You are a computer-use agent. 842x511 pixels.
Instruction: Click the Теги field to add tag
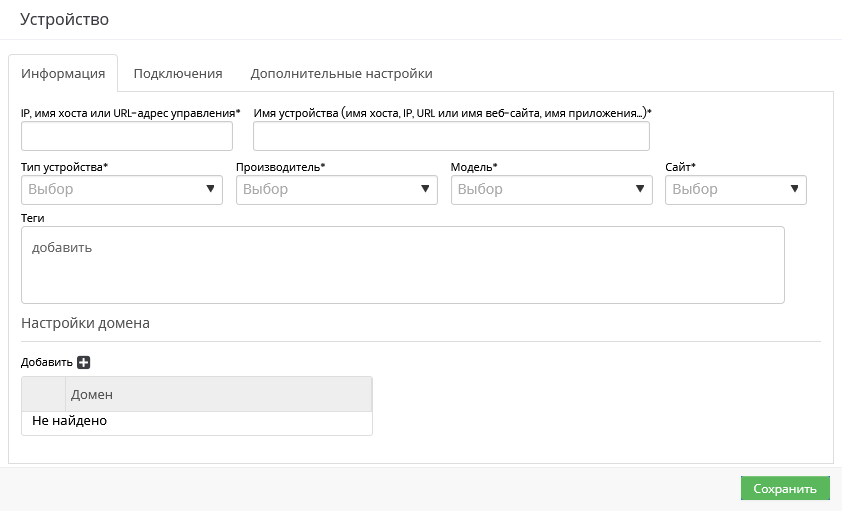(402, 264)
